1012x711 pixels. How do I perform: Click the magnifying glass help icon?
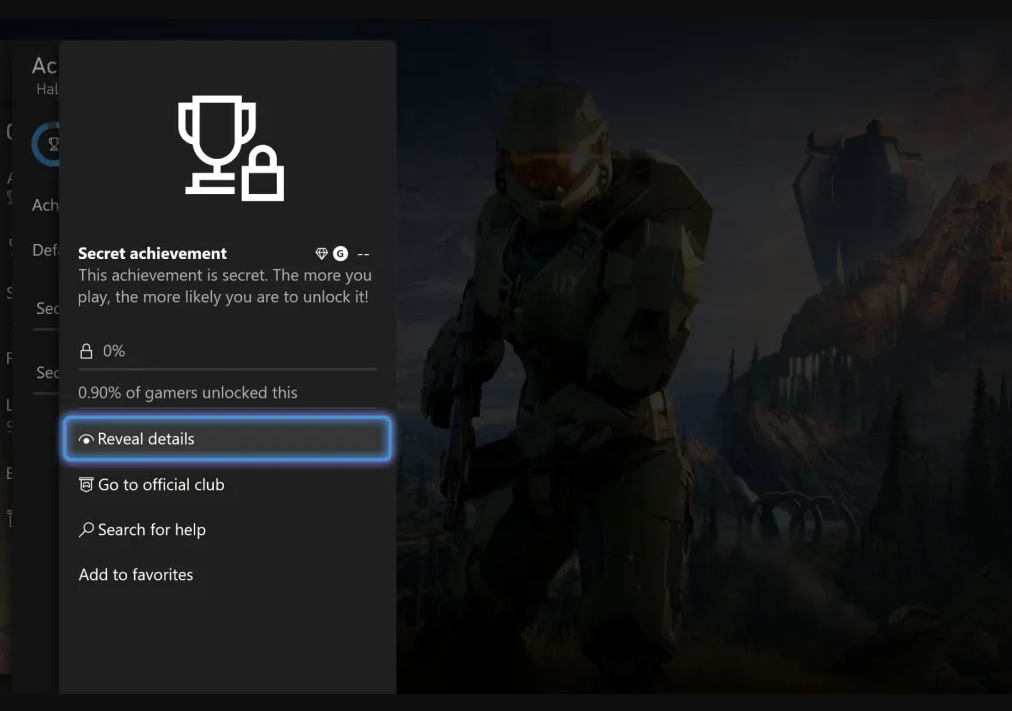coord(86,530)
